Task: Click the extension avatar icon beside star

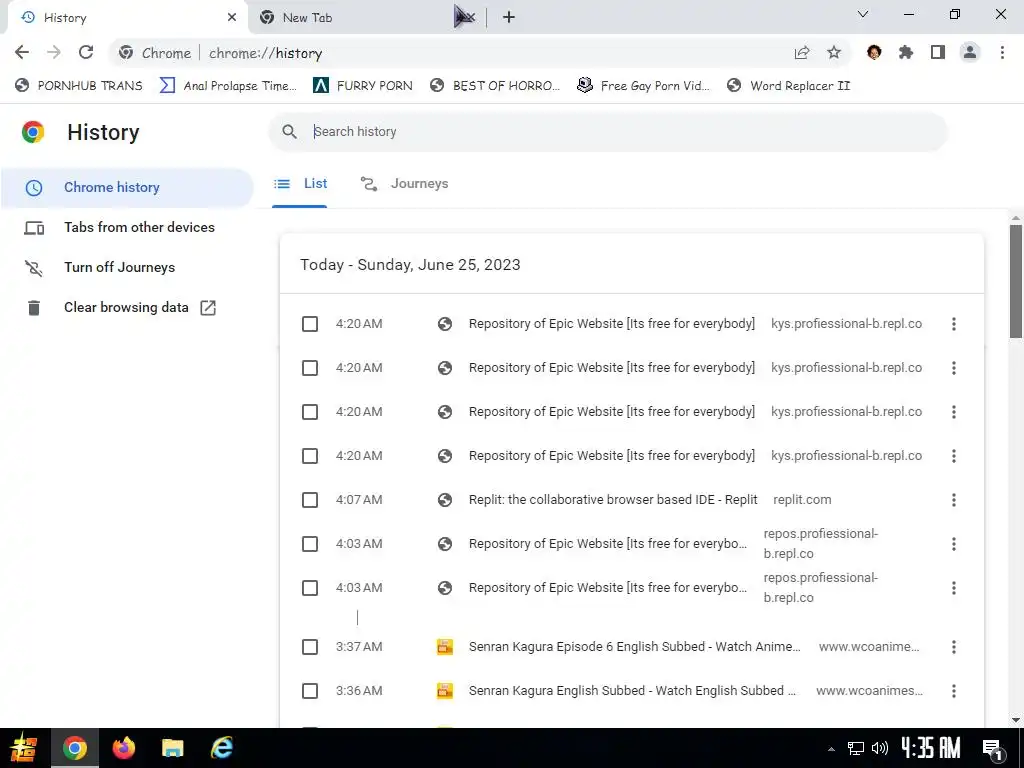Action: pos(874,53)
